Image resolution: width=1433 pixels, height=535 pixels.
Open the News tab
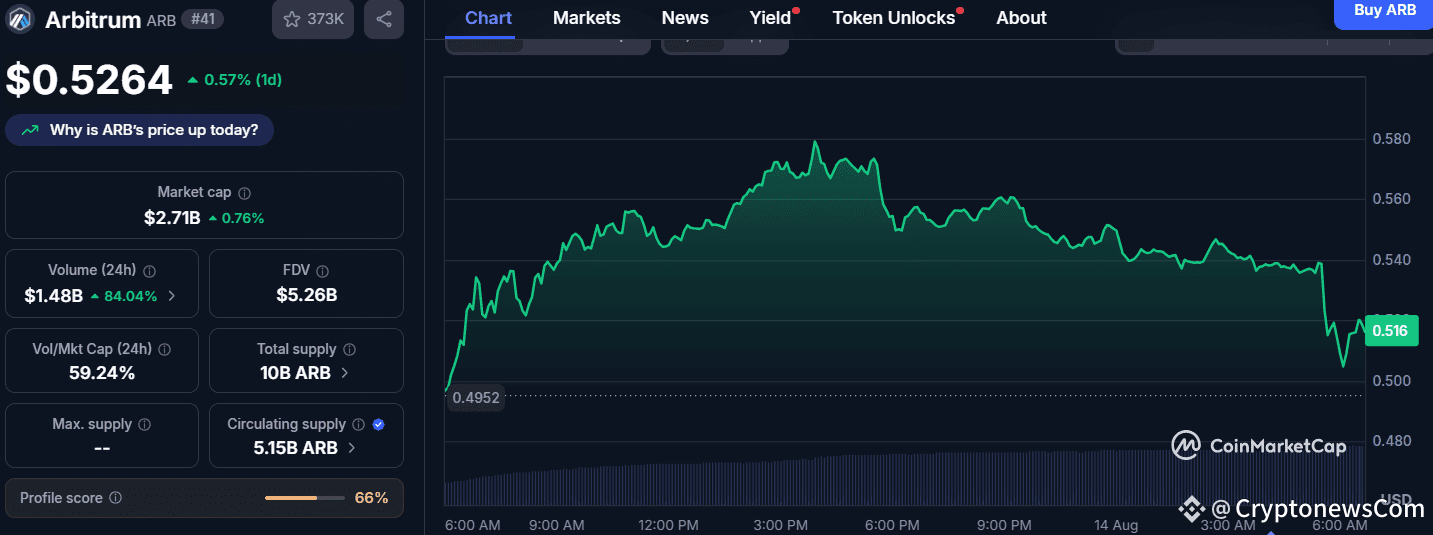(x=685, y=18)
